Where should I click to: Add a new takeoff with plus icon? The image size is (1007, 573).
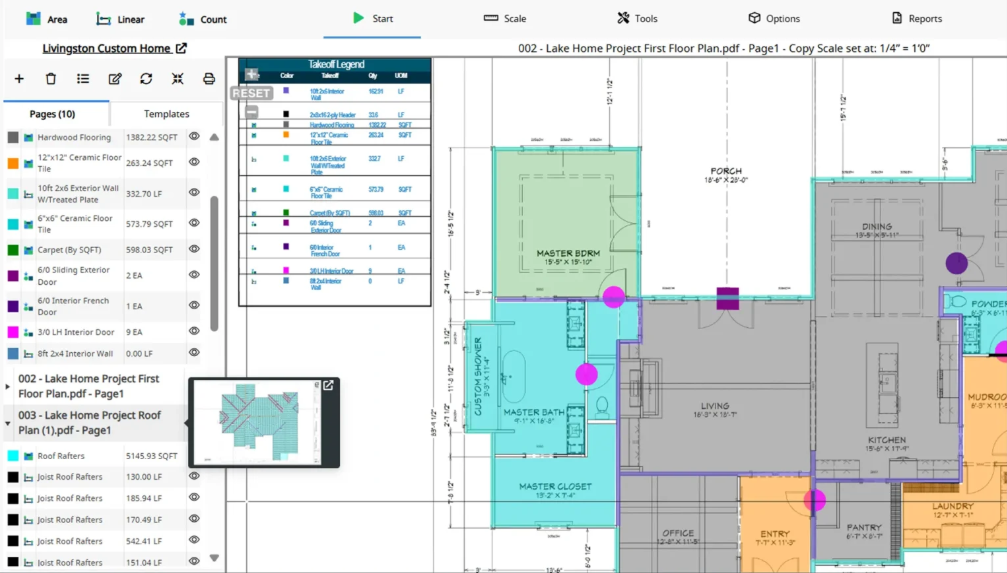point(19,78)
